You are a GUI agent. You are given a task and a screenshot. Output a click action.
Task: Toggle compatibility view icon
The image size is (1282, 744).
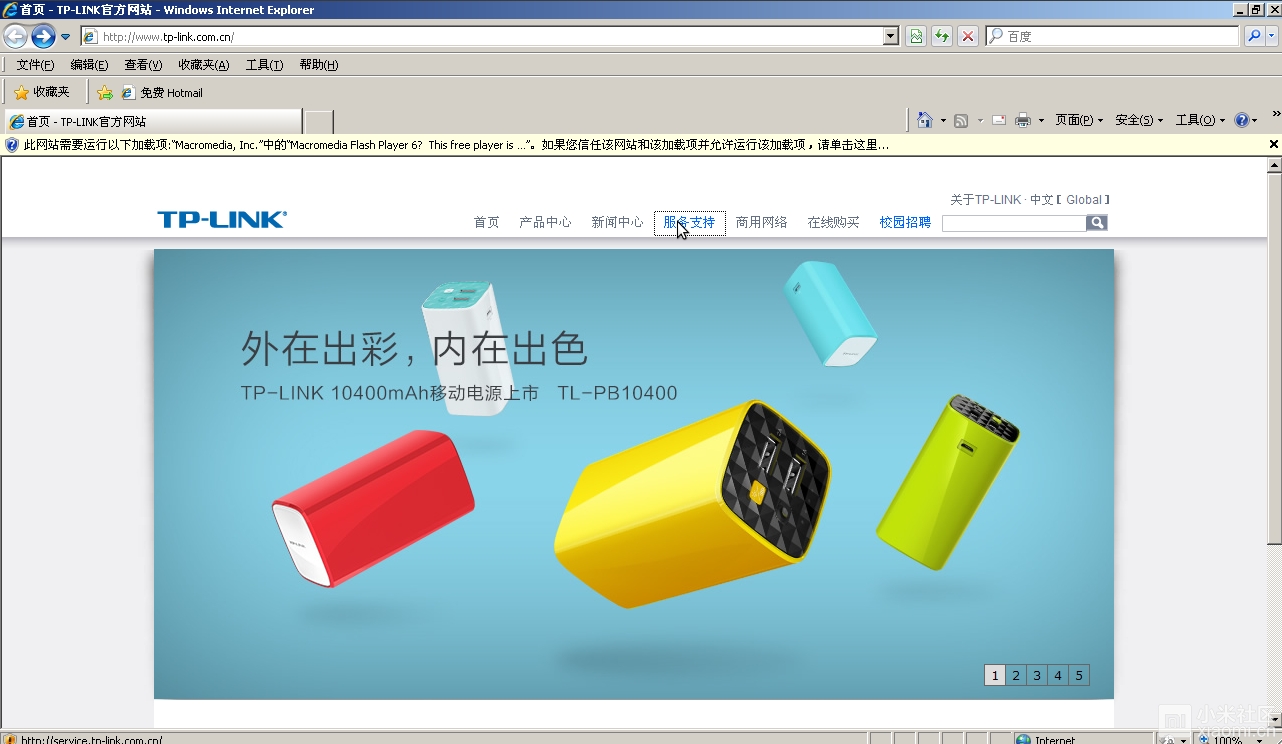click(x=916, y=36)
